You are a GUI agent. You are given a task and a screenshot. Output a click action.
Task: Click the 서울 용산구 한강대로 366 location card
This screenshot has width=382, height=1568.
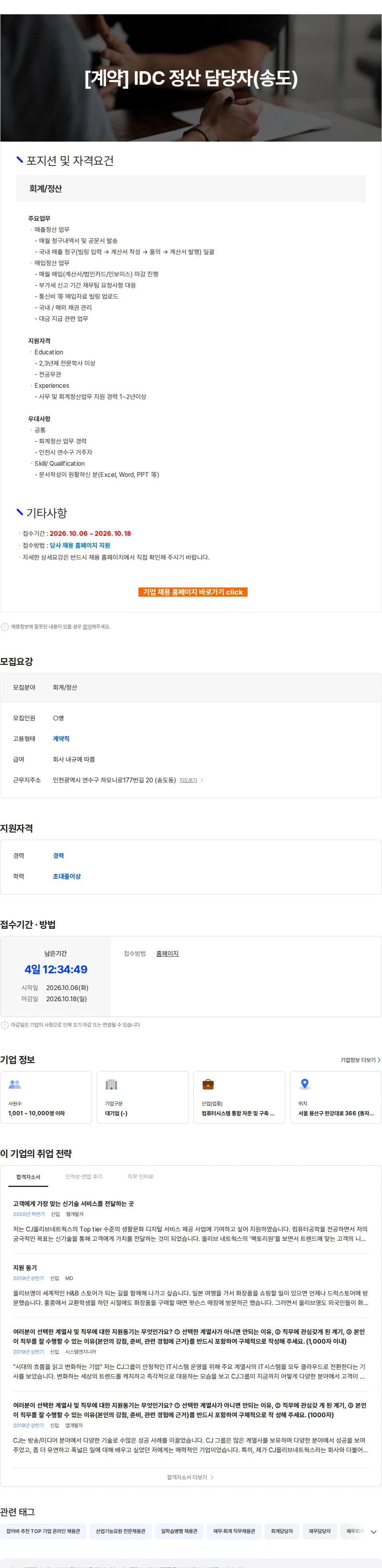pyautogui.click(x=336, y=1097)
